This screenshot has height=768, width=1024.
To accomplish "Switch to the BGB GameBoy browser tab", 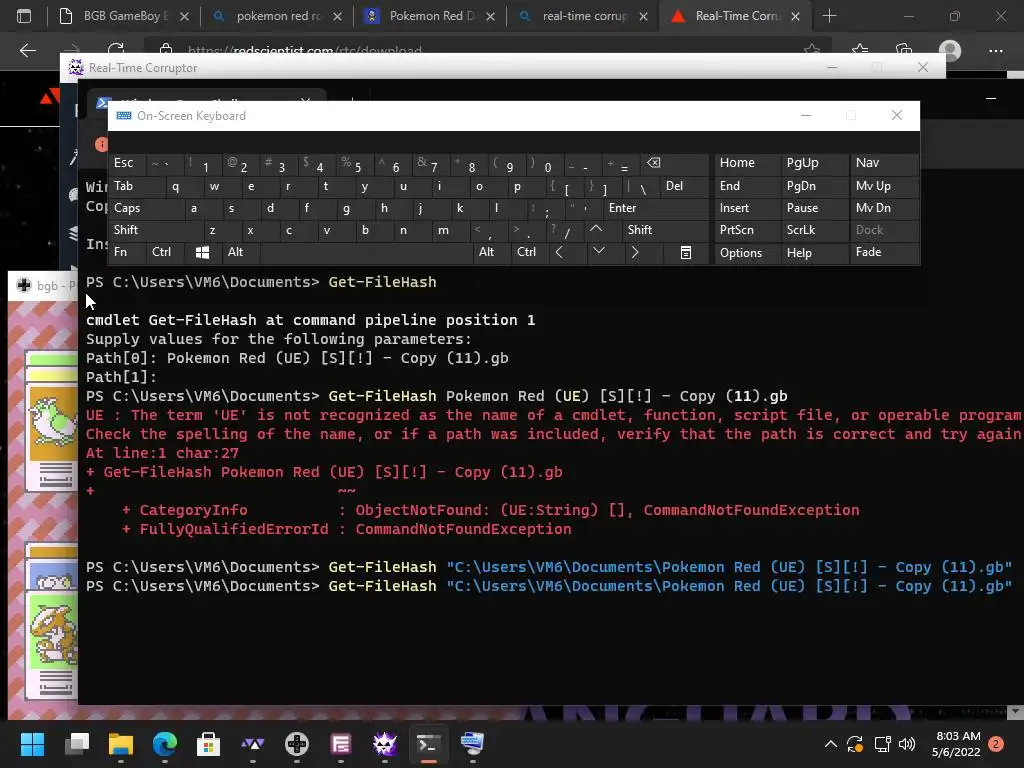I will coord(123,16).
